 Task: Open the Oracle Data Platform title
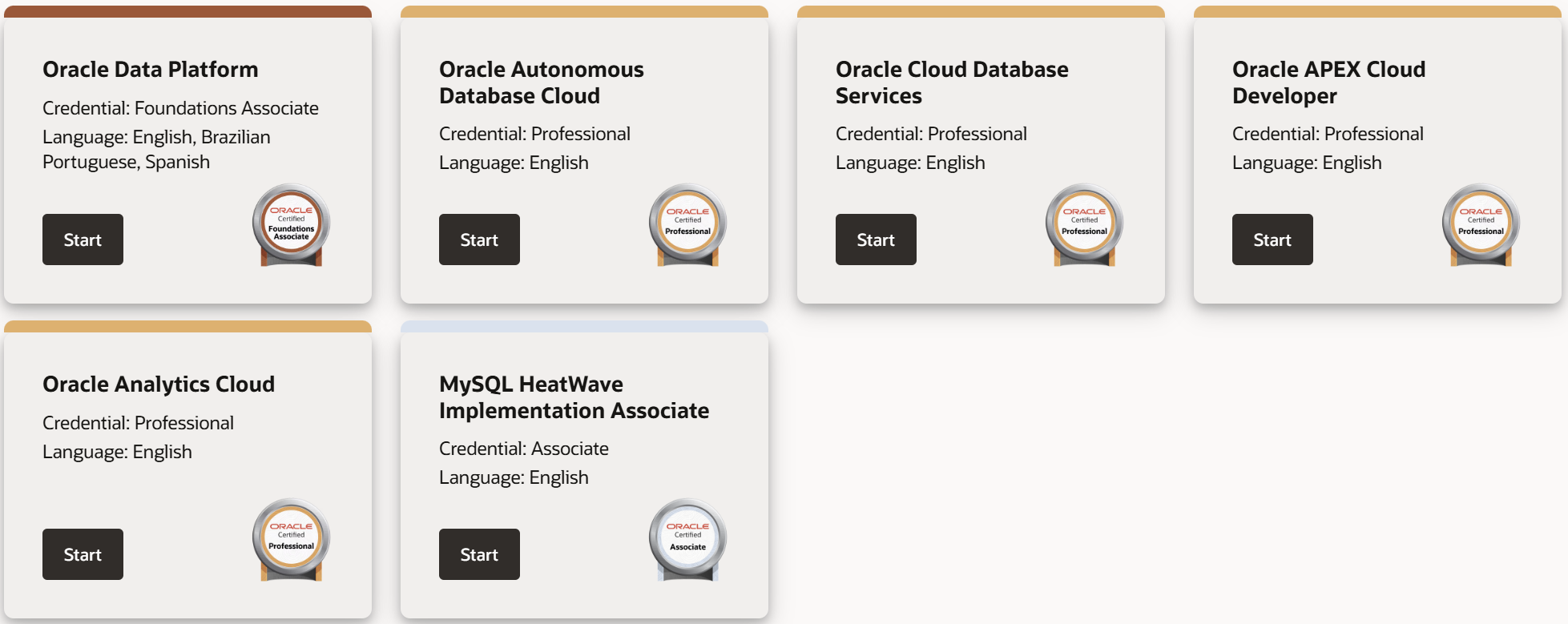[151, 70]
